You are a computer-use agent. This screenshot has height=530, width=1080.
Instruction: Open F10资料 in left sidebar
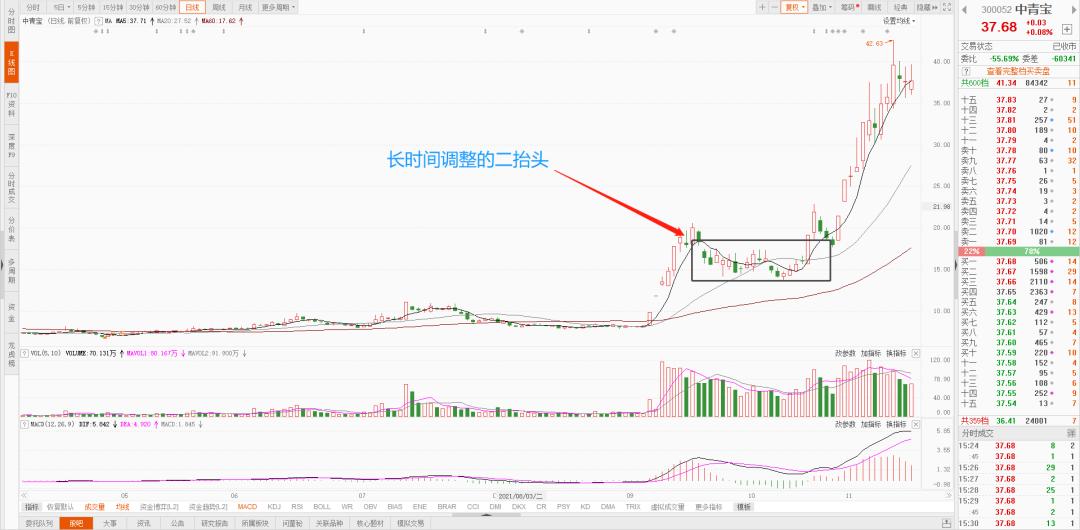tap(11, 104)
